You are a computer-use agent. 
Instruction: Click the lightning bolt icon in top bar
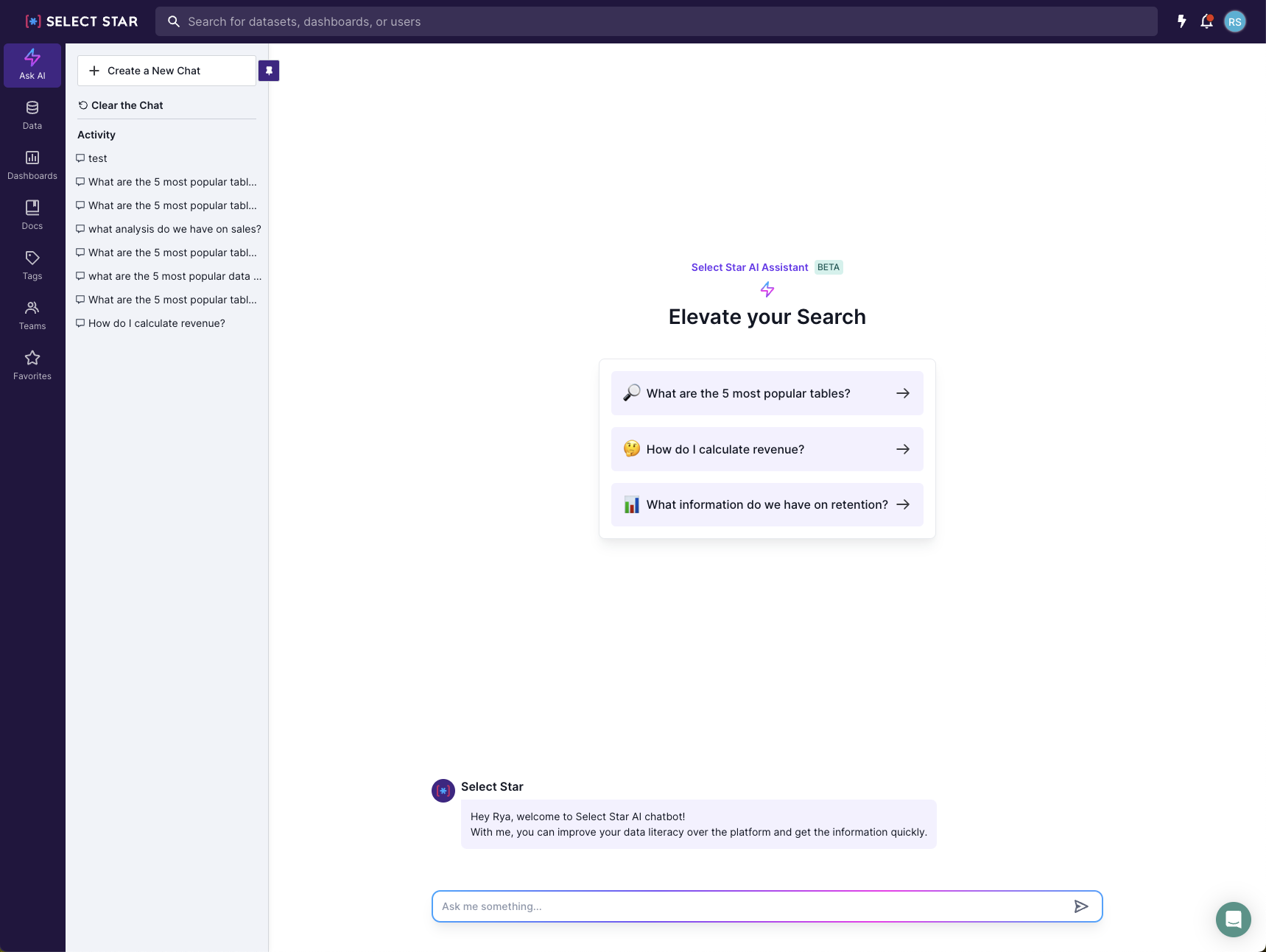[1181, 21]
